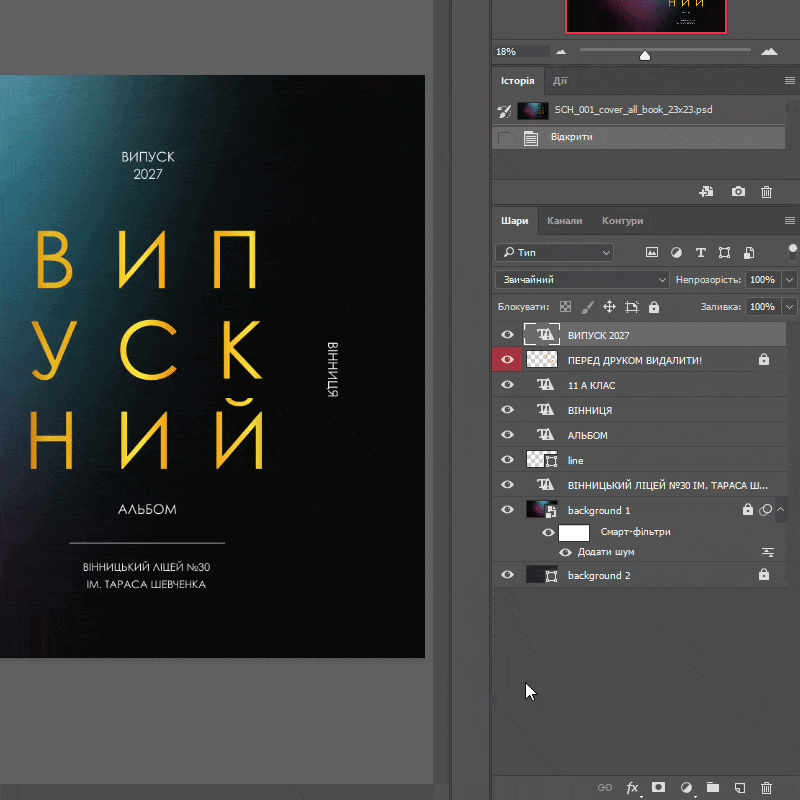800x800 pixels.
Task: Create new document from current state icon
Action: (707, 192)
